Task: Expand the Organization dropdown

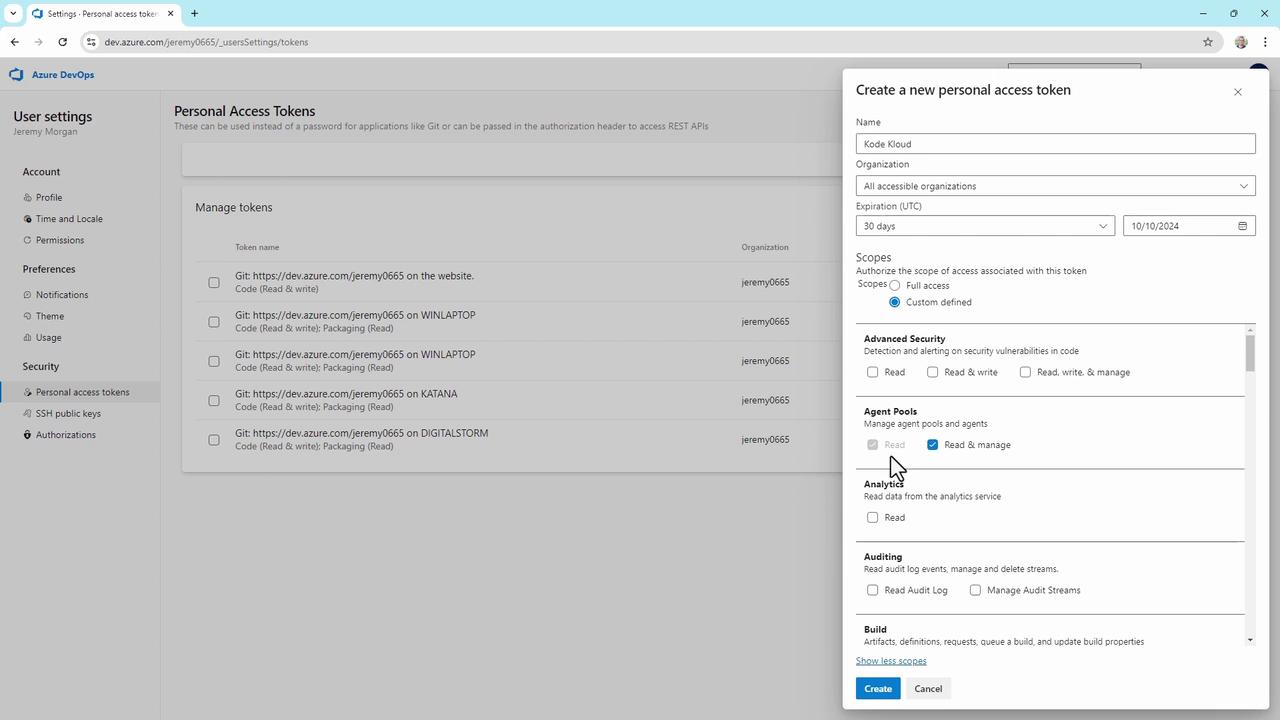Action: pyautogui.click(x=1055, y=186)
